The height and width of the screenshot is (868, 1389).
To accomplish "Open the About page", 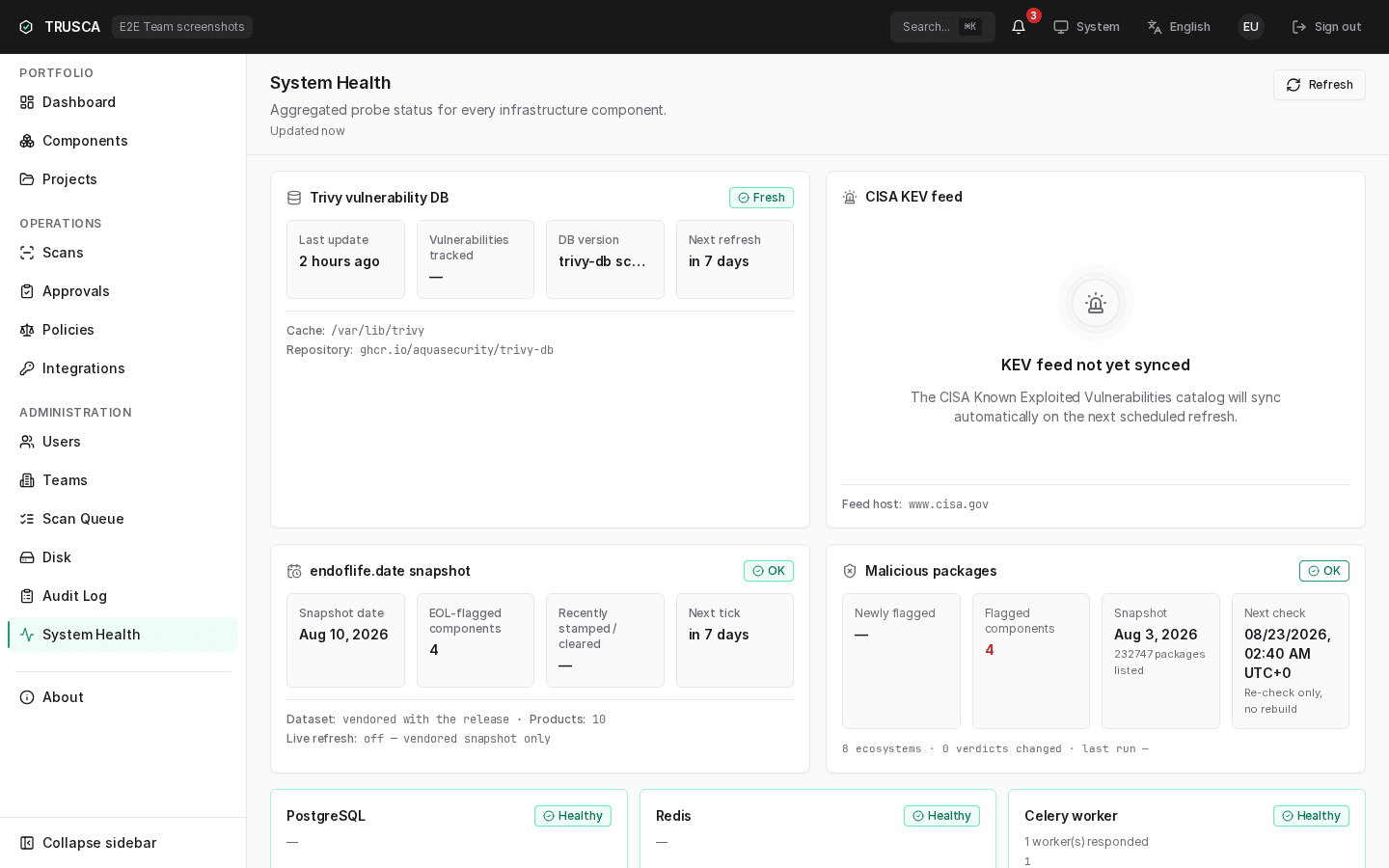I will point(123,697).
